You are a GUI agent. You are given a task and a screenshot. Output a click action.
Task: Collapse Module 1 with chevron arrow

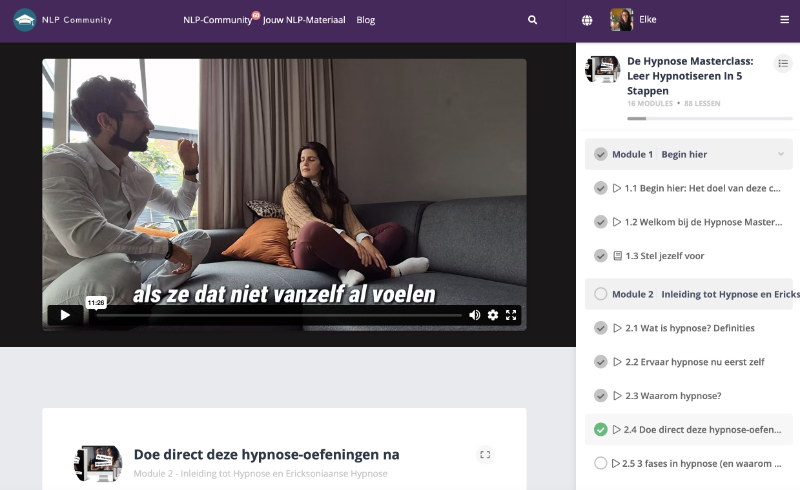pos(781,154)
